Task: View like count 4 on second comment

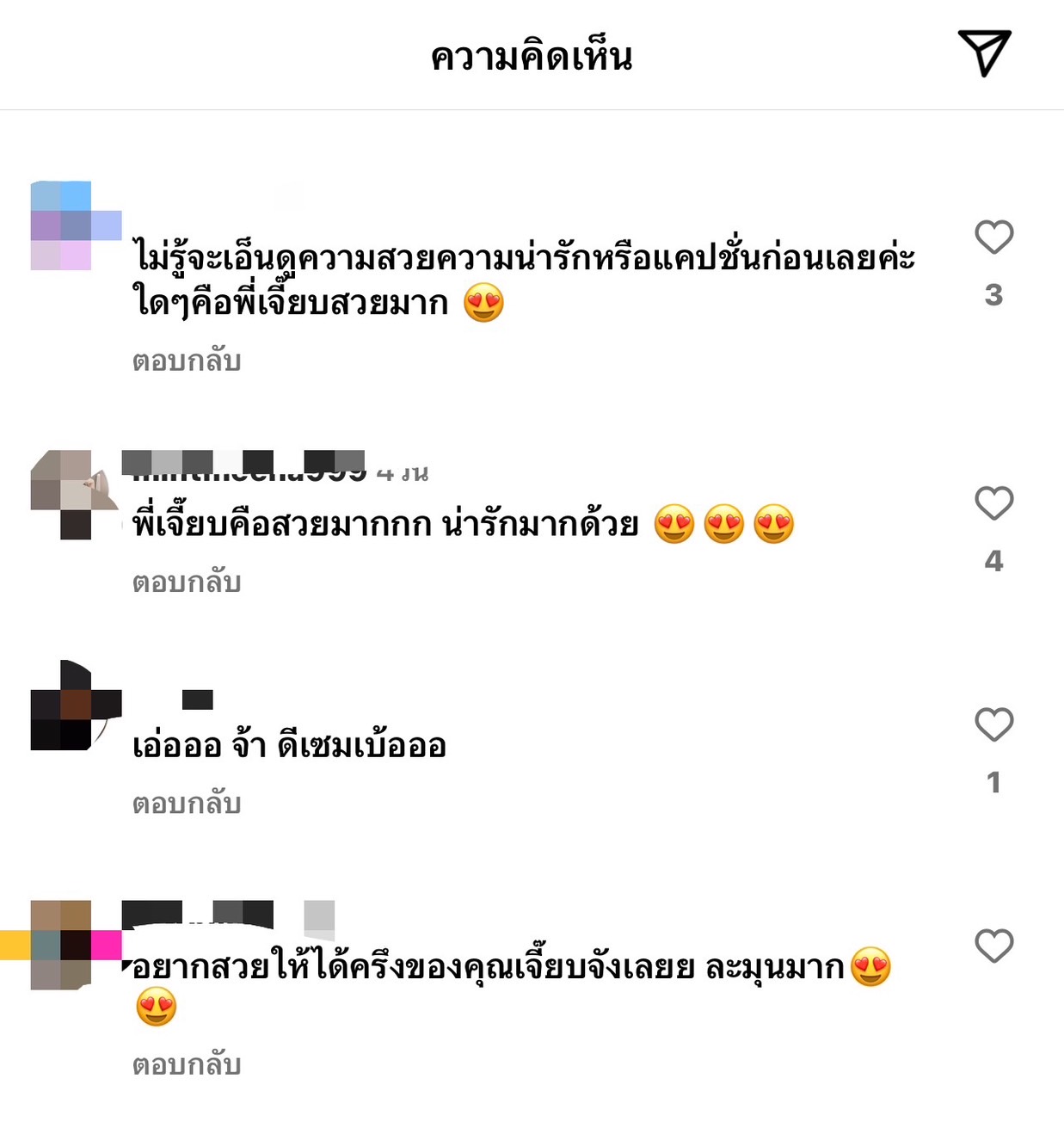Action: (993, 561)
